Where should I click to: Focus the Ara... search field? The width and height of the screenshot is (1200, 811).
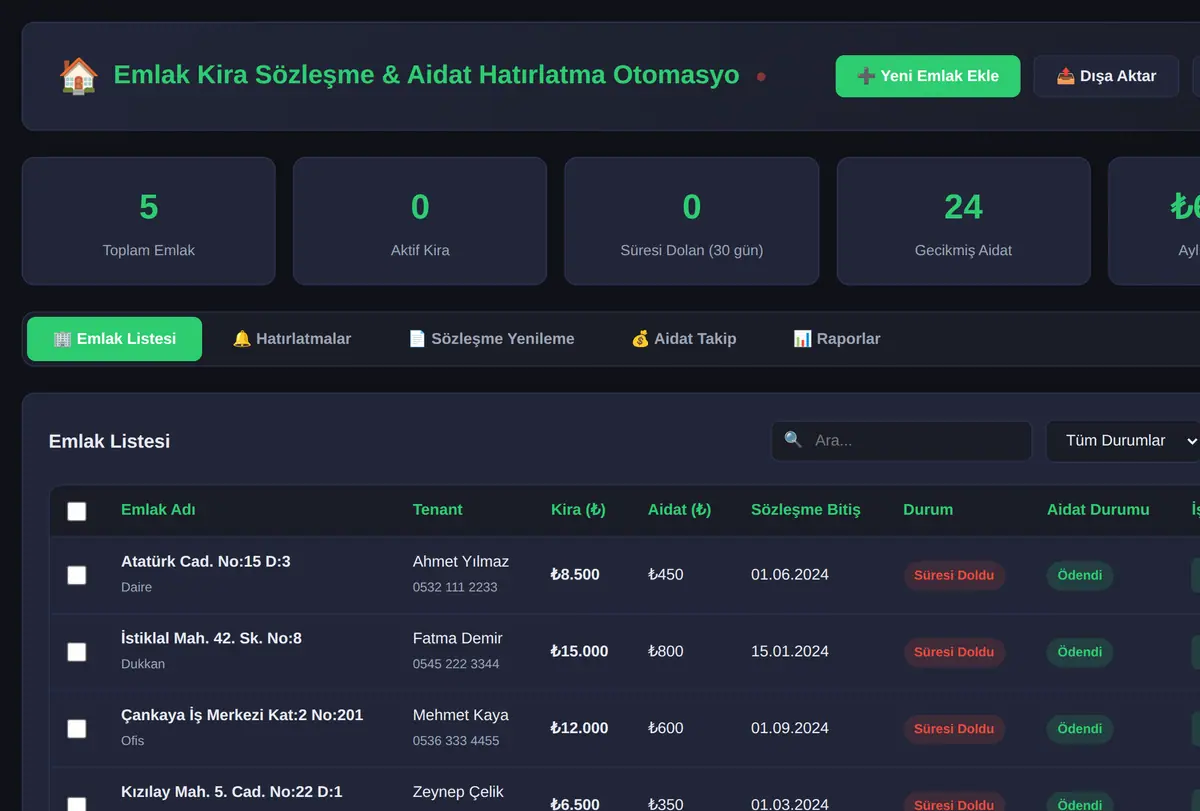[901, 441]
